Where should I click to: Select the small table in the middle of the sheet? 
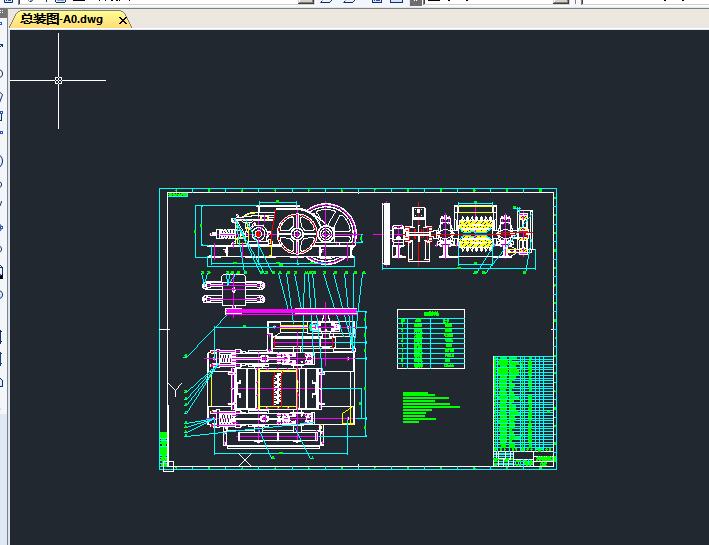tap(430, 339)
